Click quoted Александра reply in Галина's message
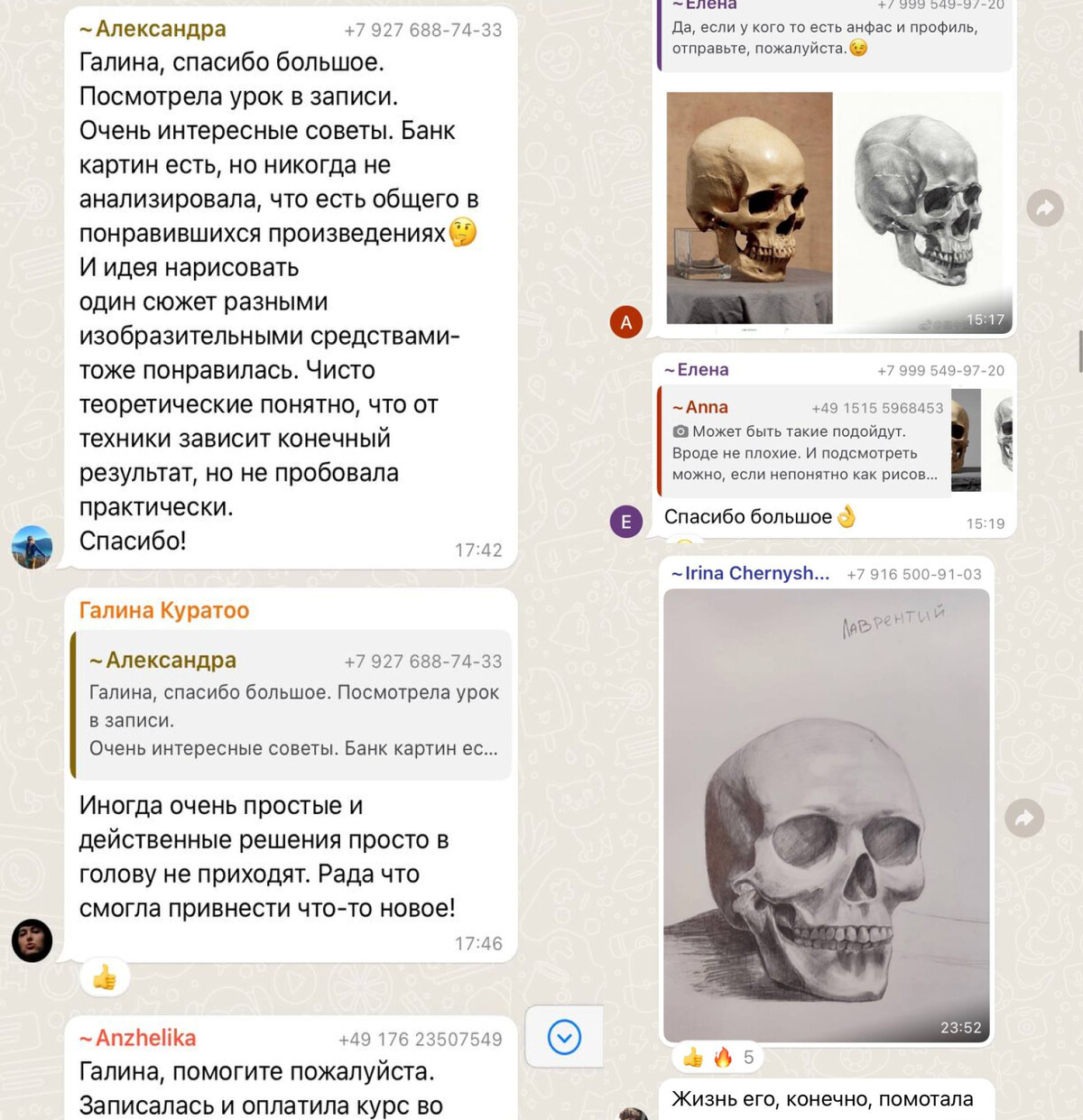 tap(292, 705)
